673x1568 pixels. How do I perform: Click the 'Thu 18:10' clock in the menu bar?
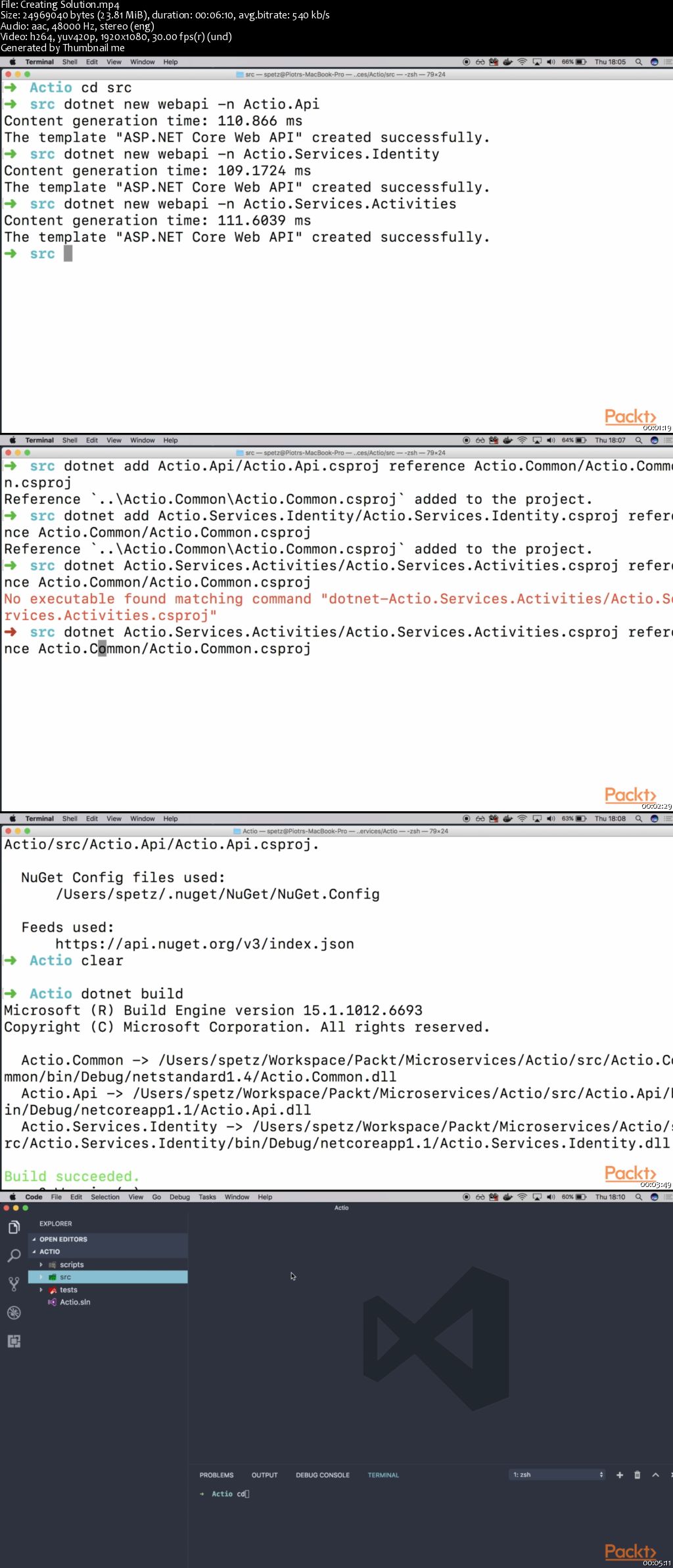point(611,1197)
